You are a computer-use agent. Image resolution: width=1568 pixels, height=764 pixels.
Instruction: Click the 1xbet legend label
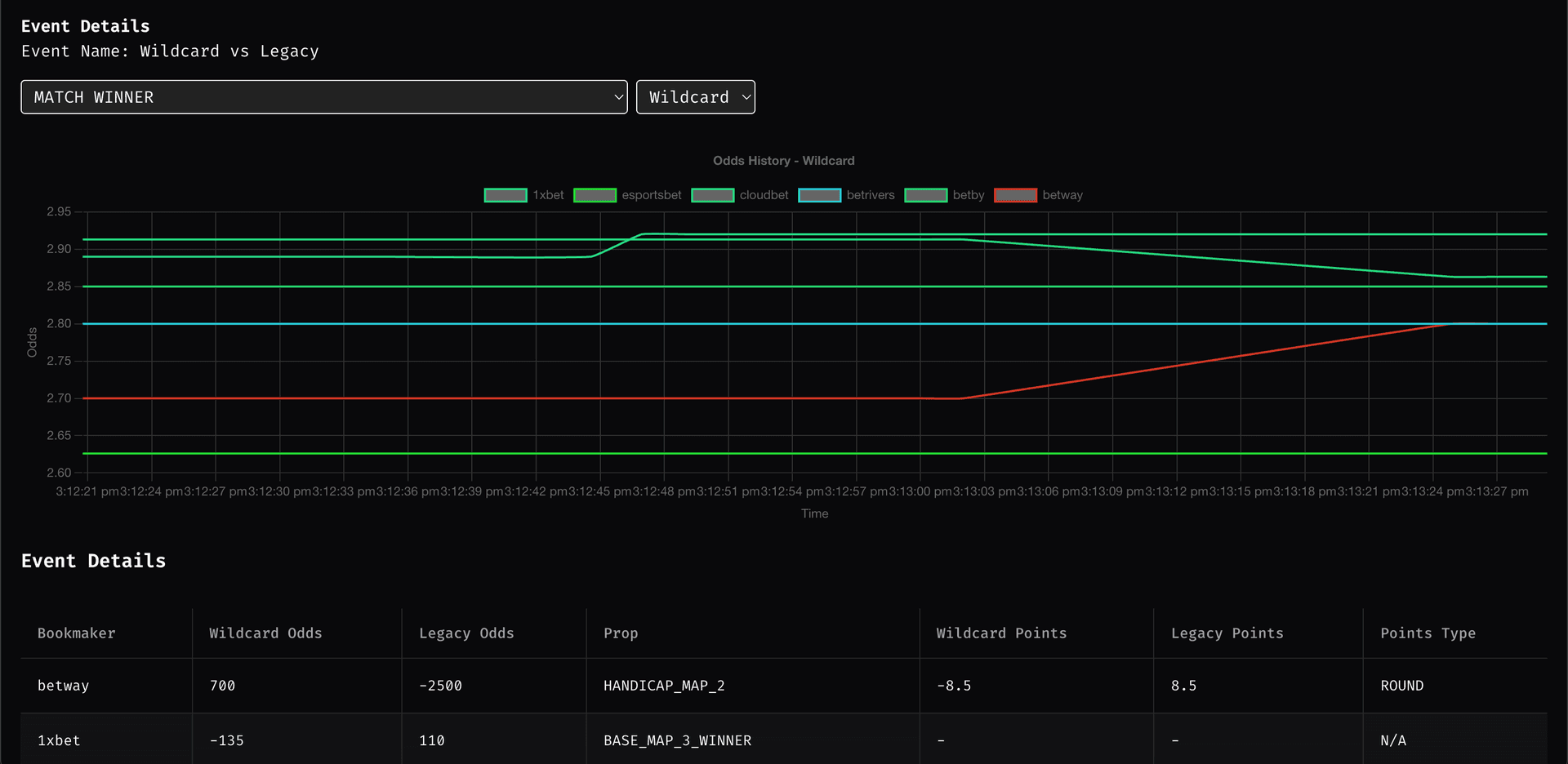point(548,195)
